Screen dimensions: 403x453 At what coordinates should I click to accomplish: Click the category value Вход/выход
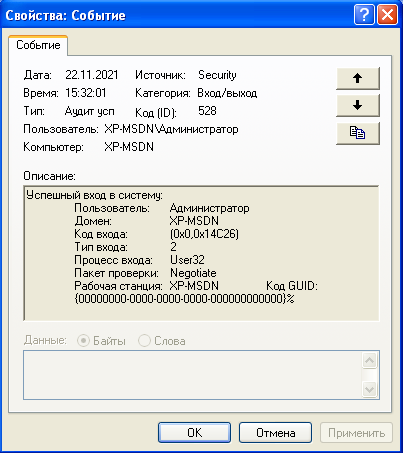(227, 93)
